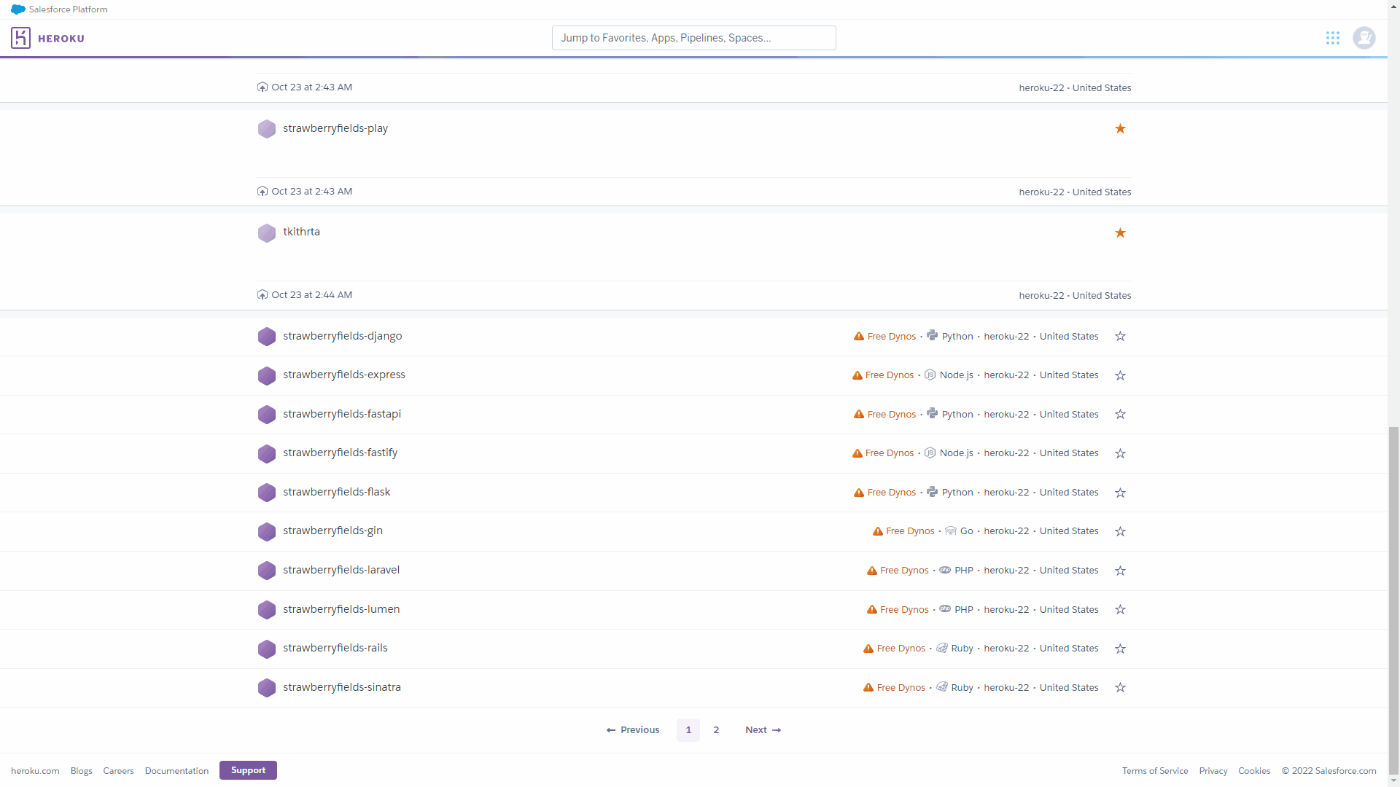Favorite strawberryfields-lumen with its star
This screenshot has width=1400, height=787.
1120,610
